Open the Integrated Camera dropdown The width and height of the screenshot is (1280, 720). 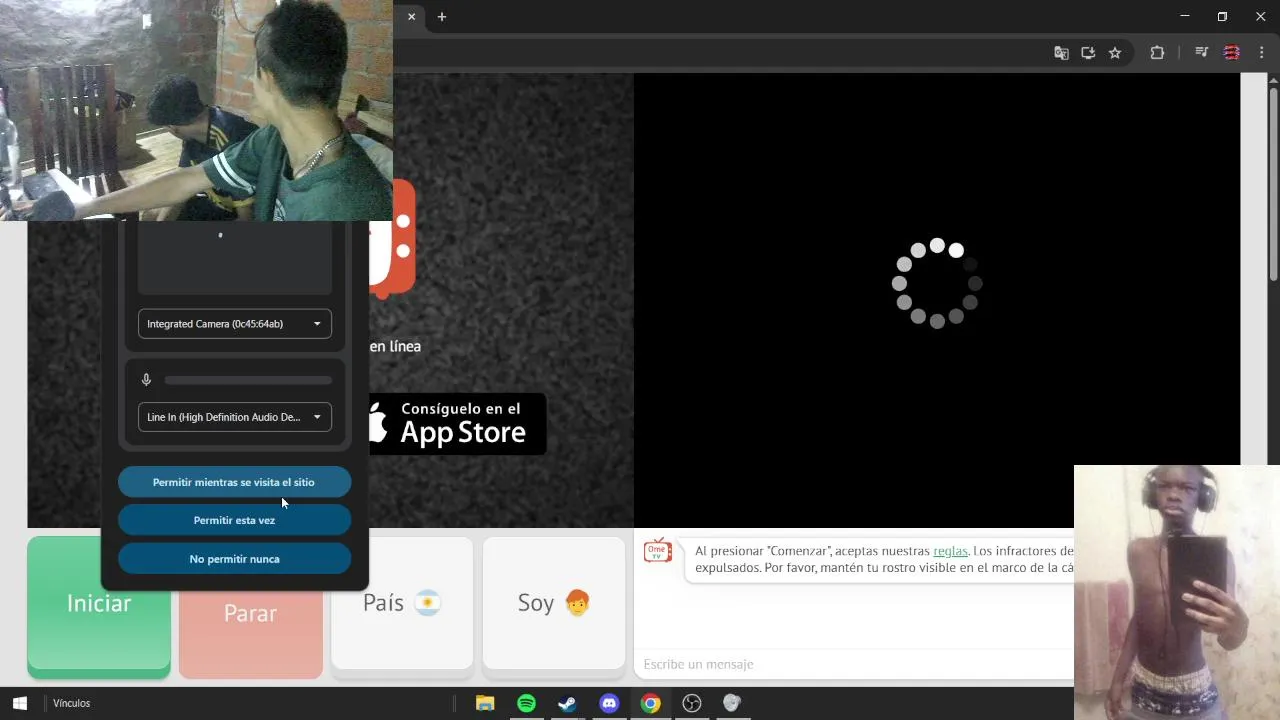[235, 324]
